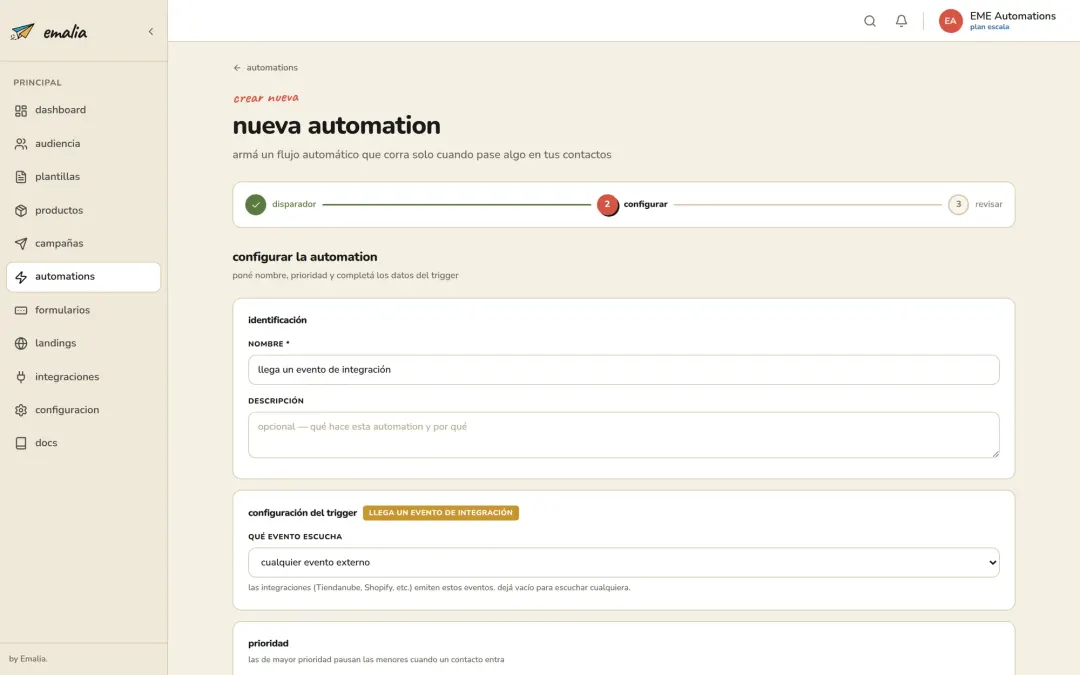
Task: Click the EA avatar circle
Action: click(951, 21)
